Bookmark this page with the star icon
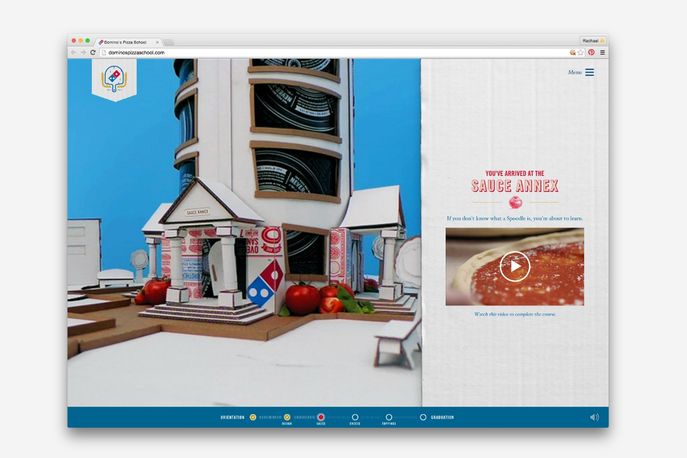The width and height of the screenshot is (687, 458). point(580,52)
